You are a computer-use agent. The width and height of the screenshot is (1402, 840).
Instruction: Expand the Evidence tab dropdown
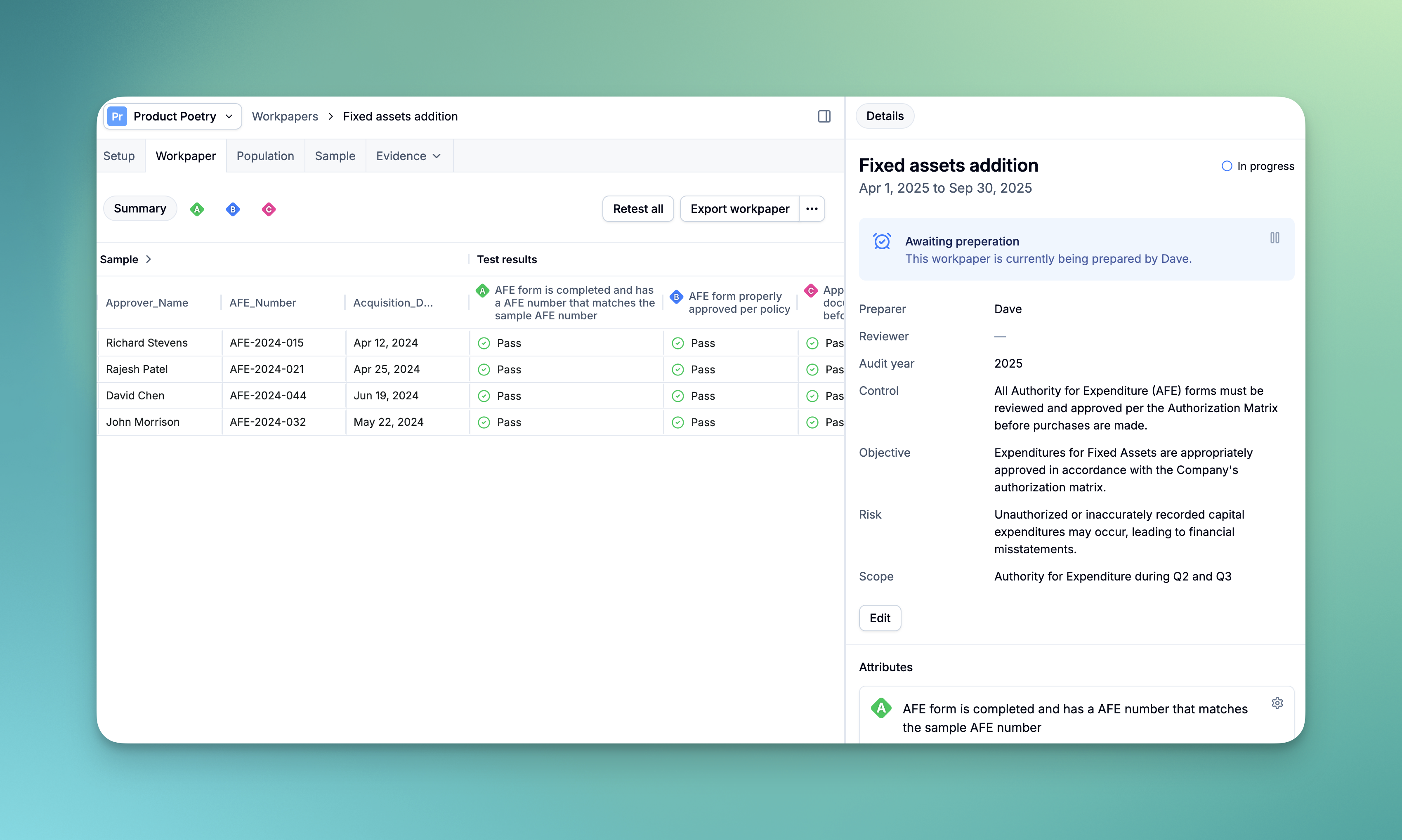click(437, 156)
